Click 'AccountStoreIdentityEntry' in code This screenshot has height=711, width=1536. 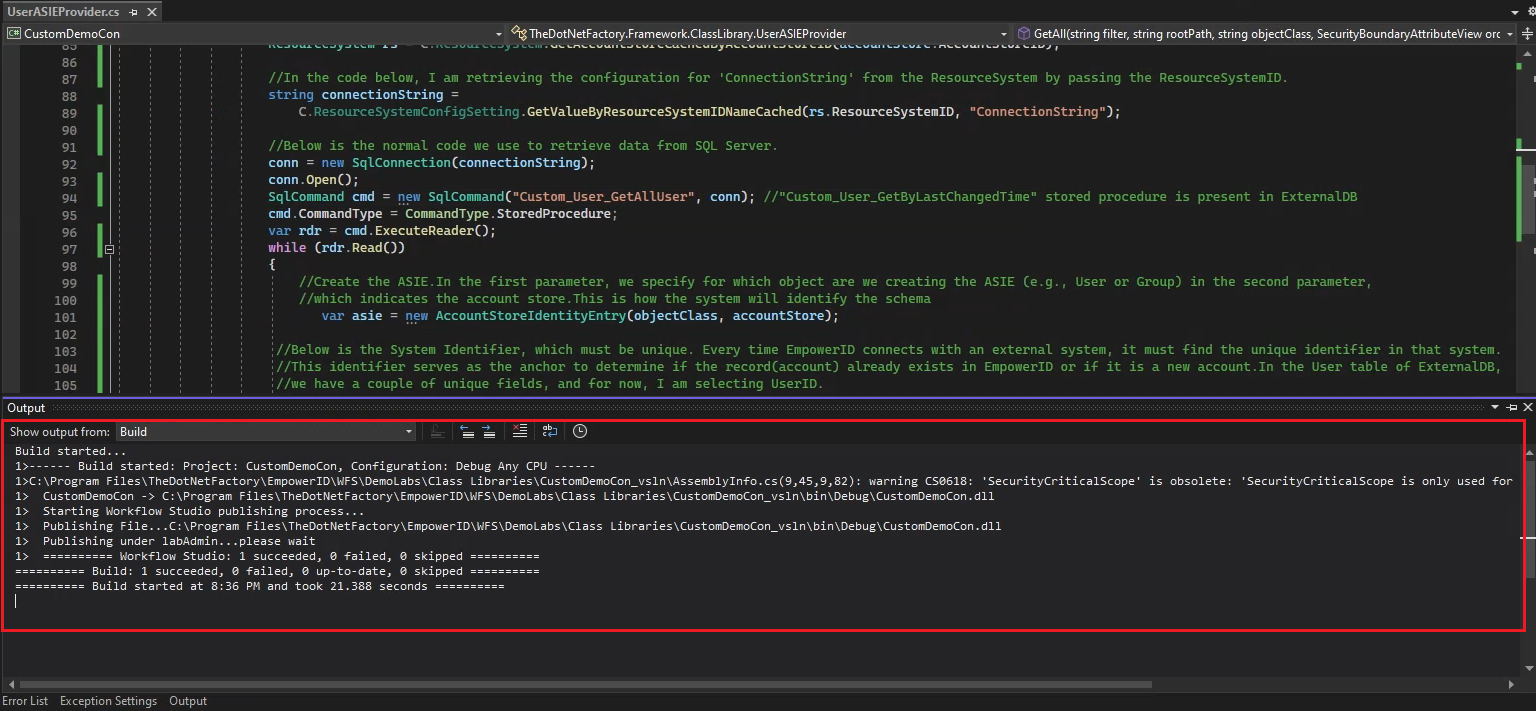pyautogui.click(x=530, y=316)
